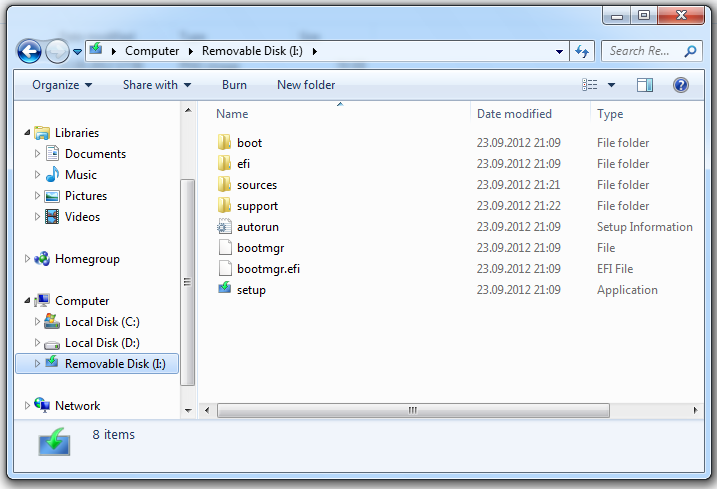Open the Share with menu
Image resolution: width=717 pixels, height=489 pixels.
click(157, 85)
